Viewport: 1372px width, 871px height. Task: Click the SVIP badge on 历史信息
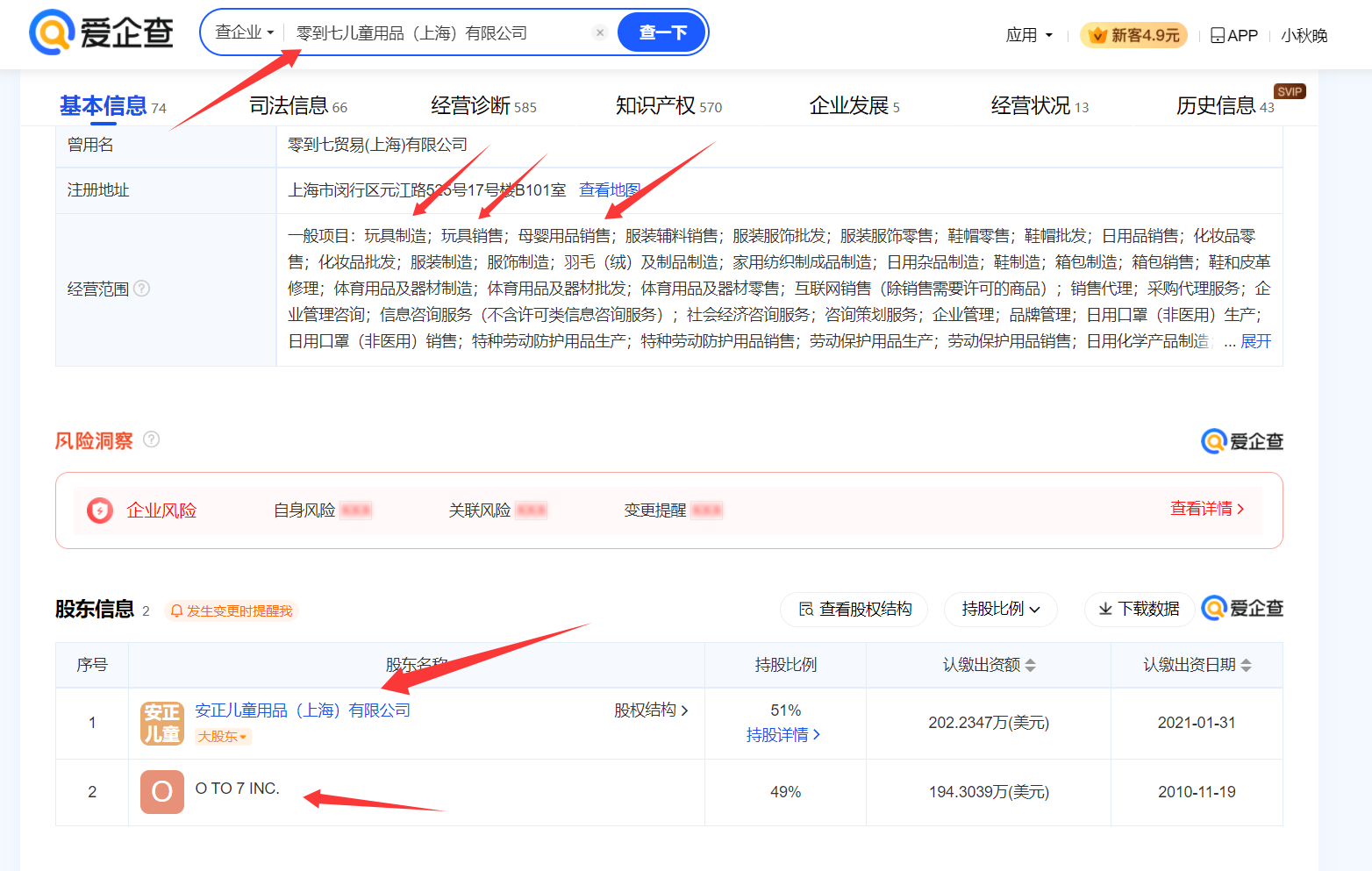coord(1290,91)
